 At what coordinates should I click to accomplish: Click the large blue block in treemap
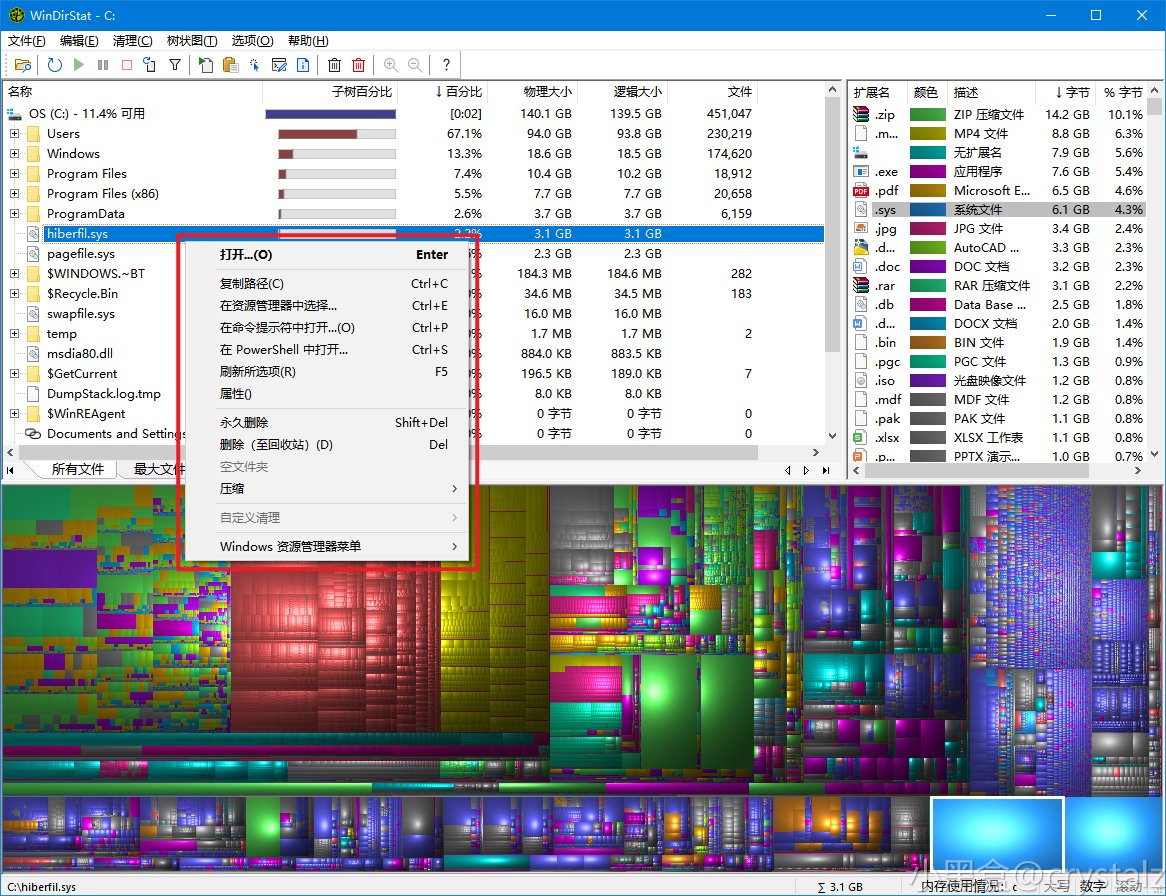pyautogui.click(x=997, y=833)
